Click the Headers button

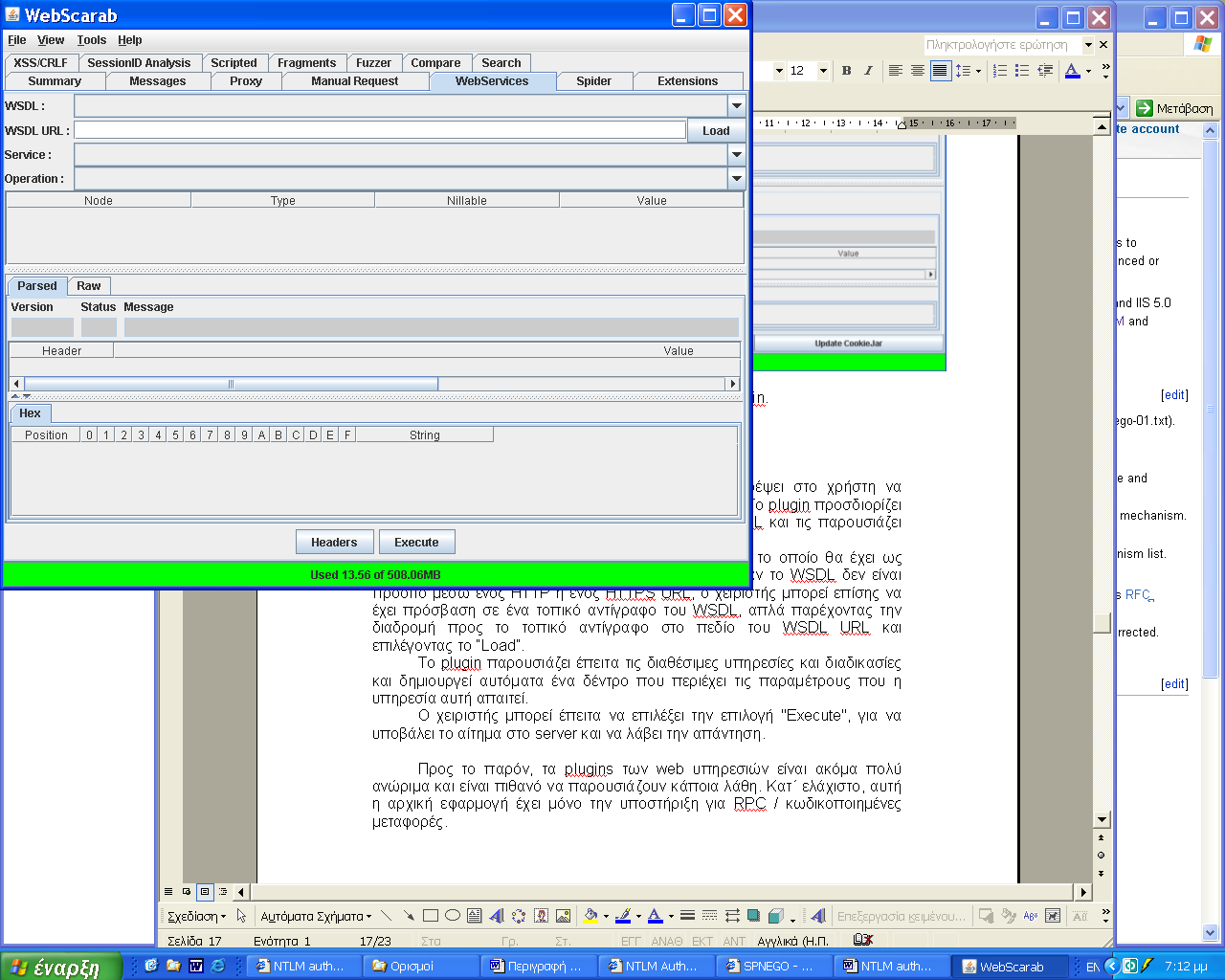pyautogui.click(x=334, y=543)
